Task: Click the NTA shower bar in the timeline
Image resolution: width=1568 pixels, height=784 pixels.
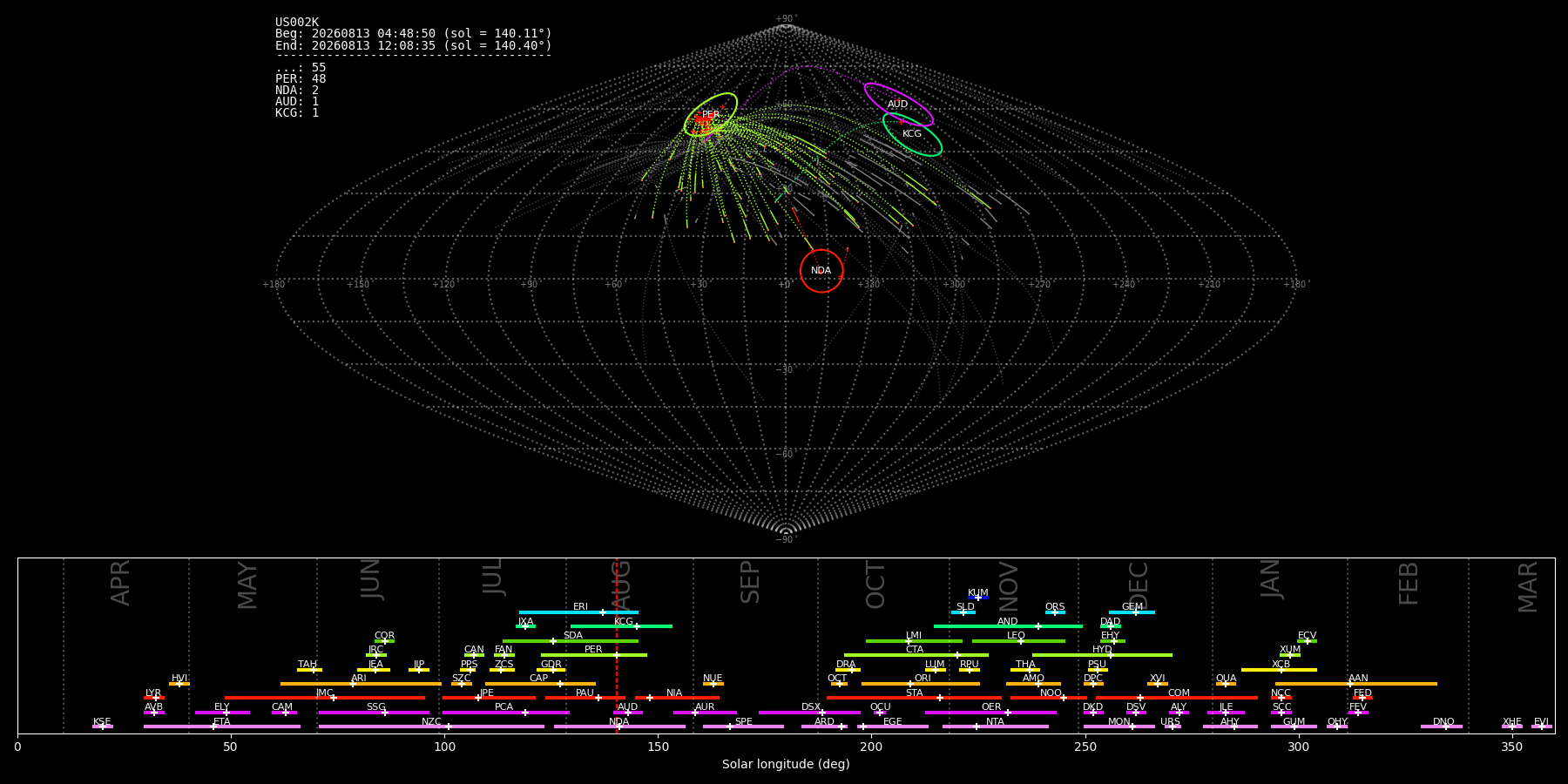Action: [995, 727]
